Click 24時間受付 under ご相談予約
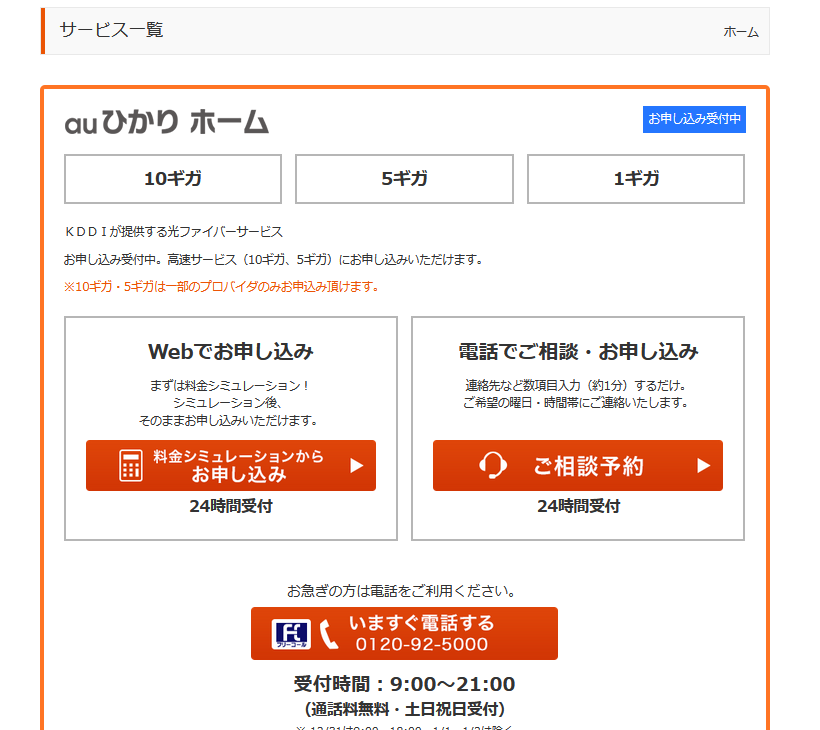820x730 pixels. (x=578, y=506)
